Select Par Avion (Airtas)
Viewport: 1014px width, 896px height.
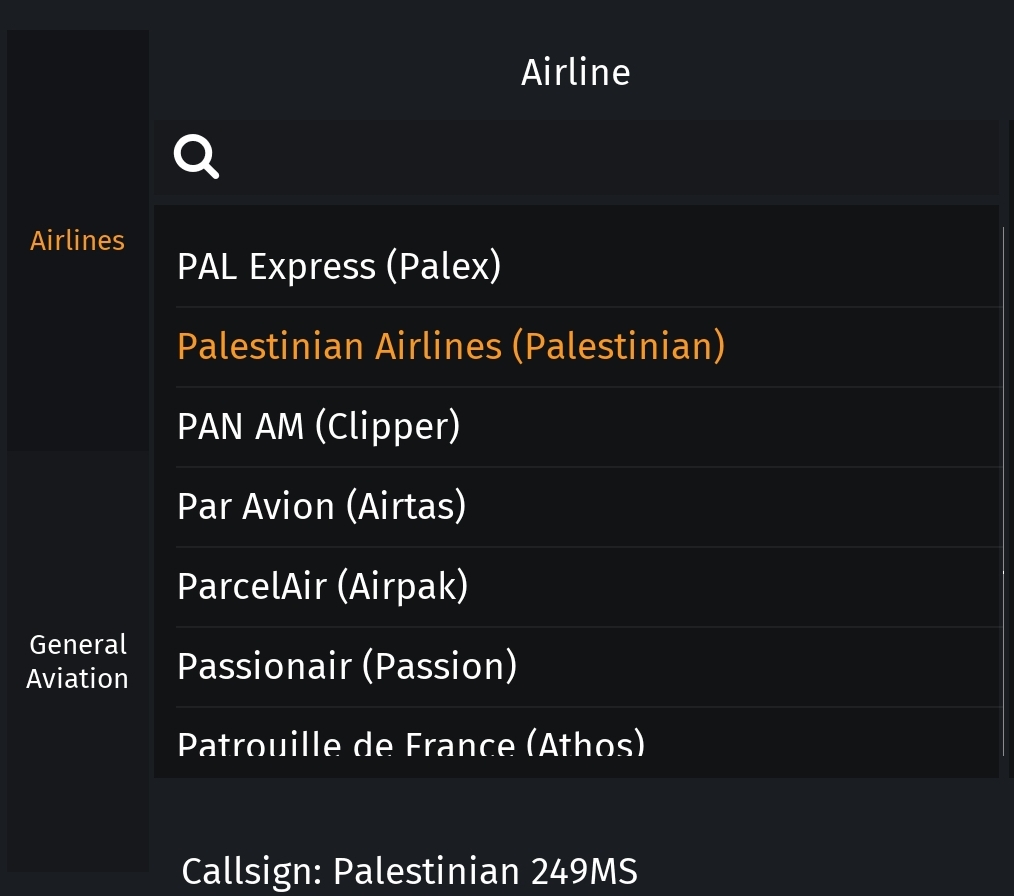pos(321,506)
